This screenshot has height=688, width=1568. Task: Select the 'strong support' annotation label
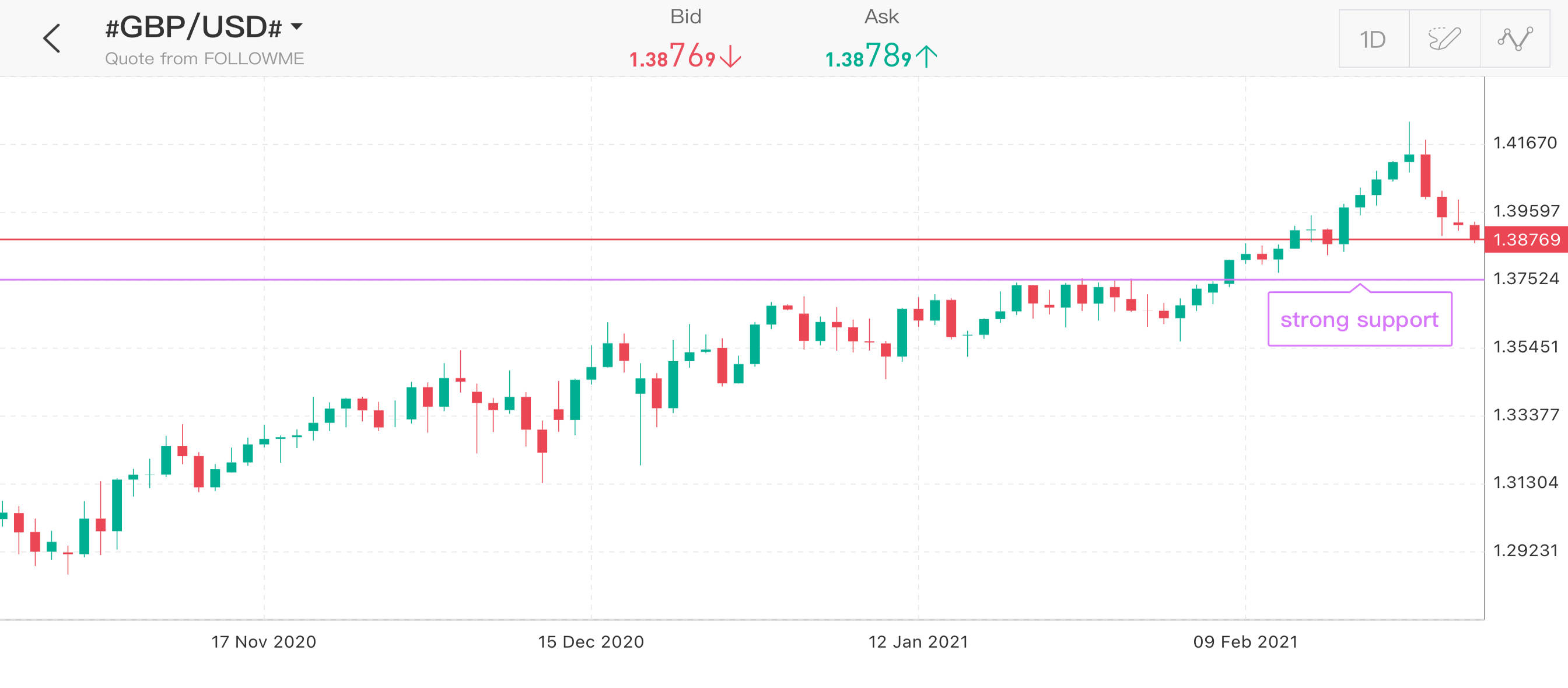(1359, 320)
